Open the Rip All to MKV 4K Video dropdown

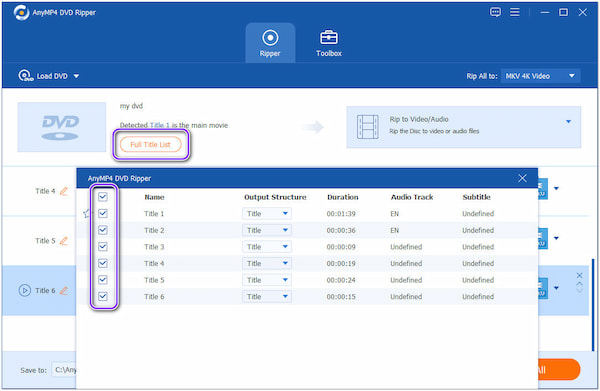(x=540, y=76)
